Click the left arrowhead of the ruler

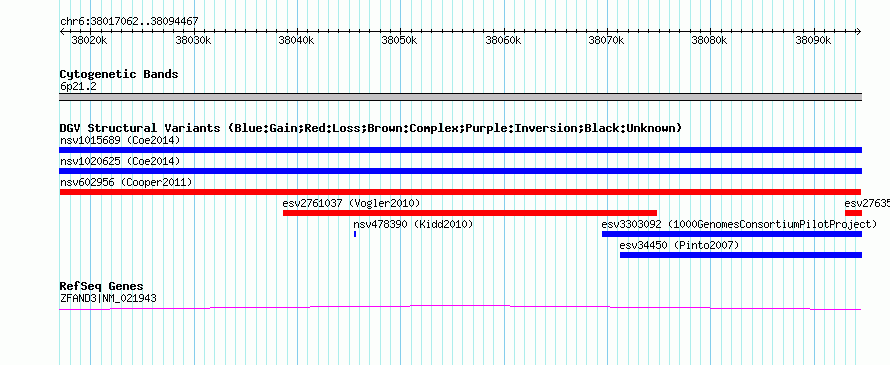pos(62,31)
